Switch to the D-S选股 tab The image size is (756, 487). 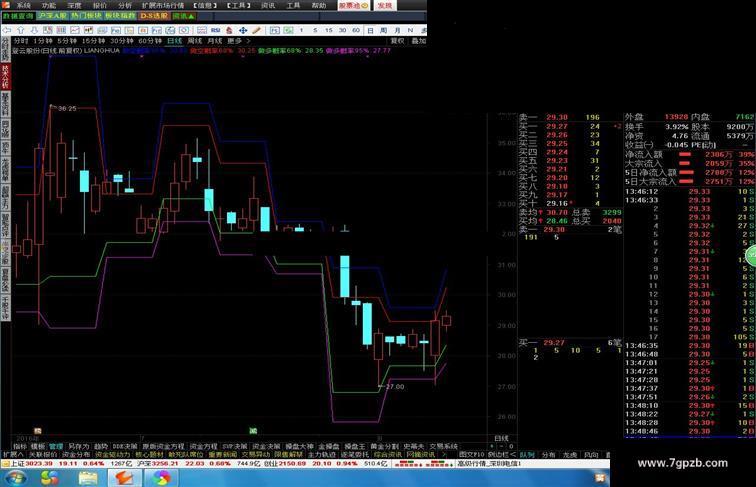(154, 16)
